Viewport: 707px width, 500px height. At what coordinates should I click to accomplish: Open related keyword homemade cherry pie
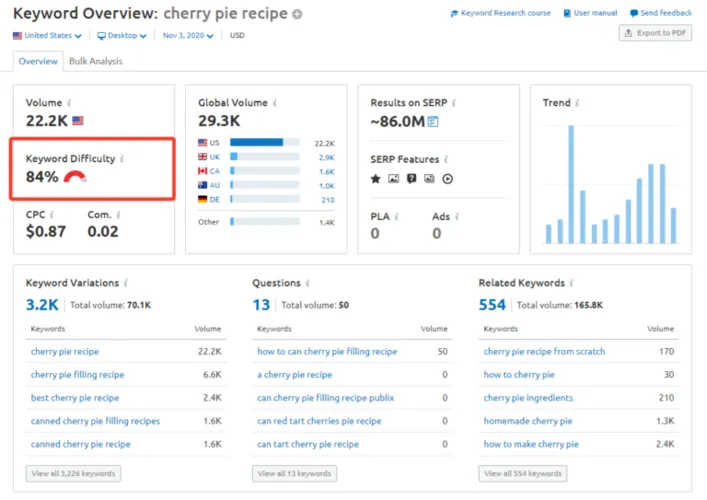(x=528, y=421)
